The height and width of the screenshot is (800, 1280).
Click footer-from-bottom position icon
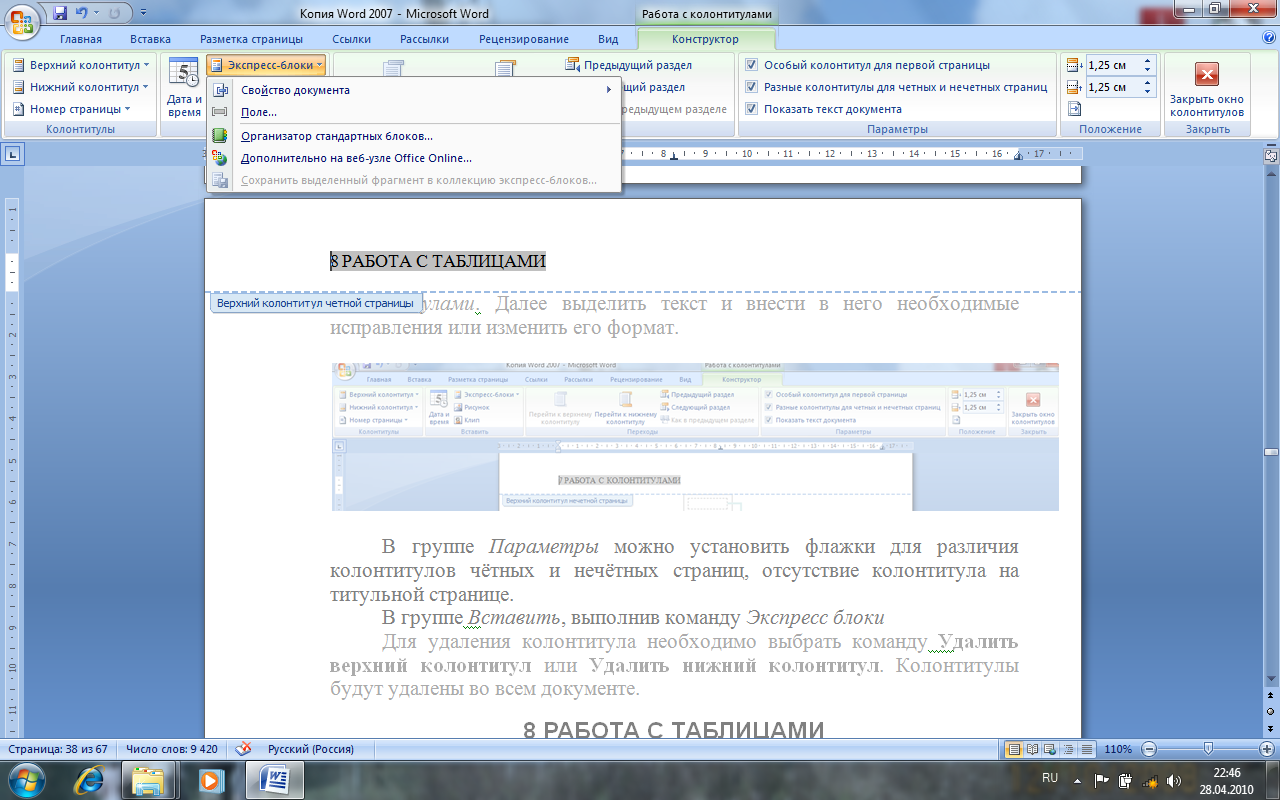pos(1075,87)
